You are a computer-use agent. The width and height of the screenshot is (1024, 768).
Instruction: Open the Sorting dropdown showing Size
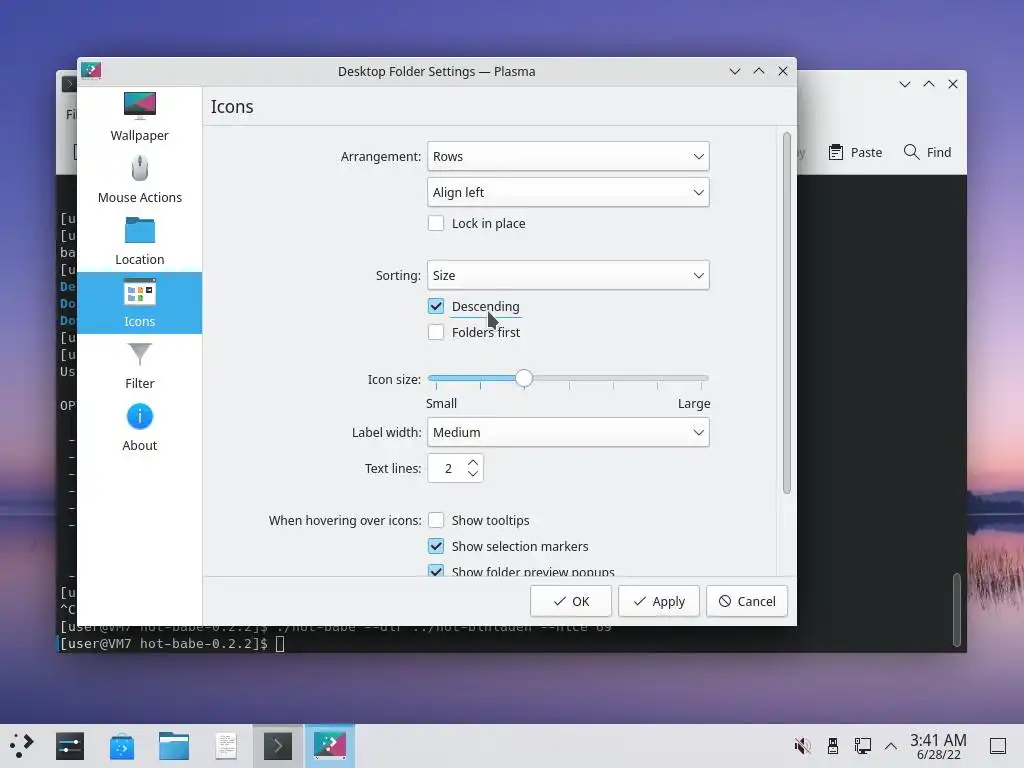[568, 275]
